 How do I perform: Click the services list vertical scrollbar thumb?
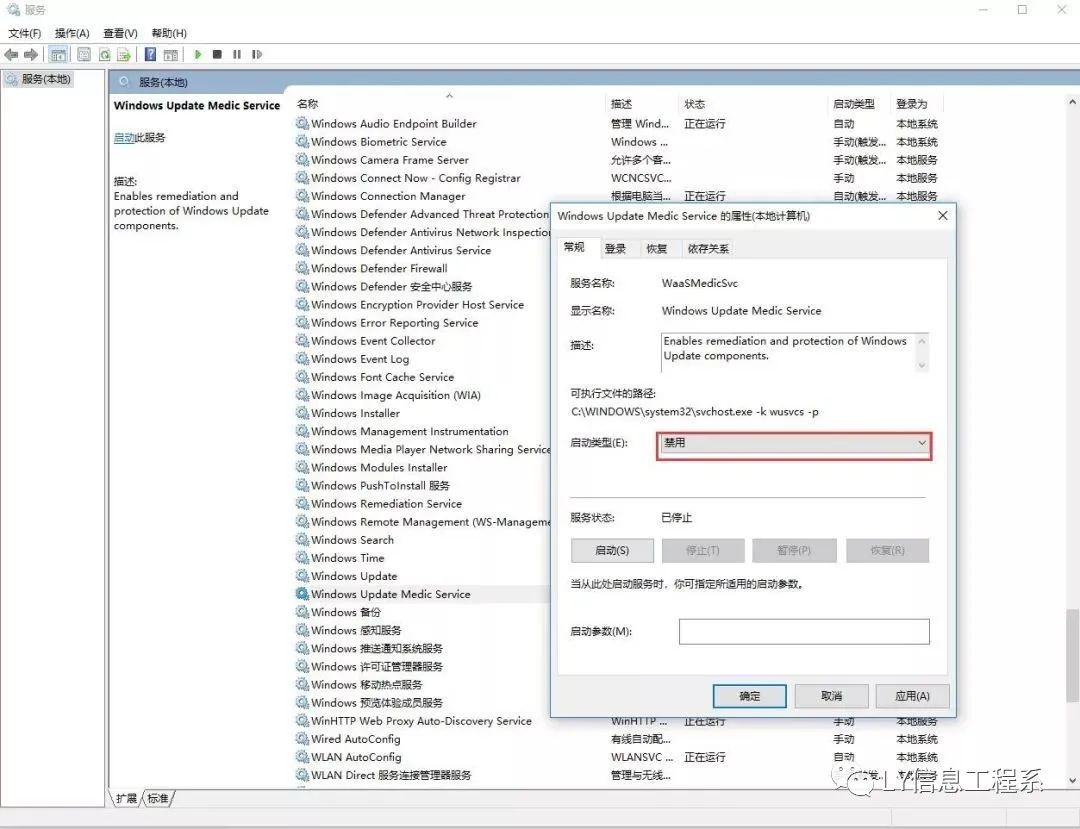click(x=1072, y=656)
